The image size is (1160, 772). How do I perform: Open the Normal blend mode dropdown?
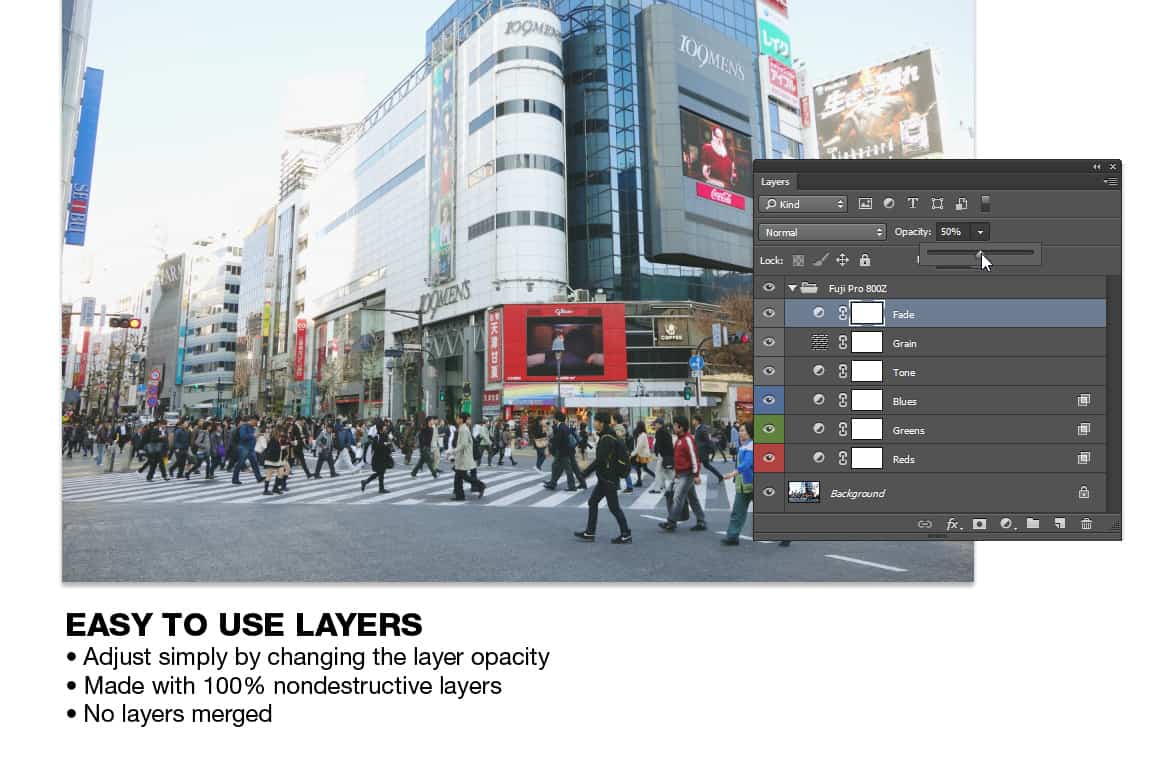click(x=822, y=232)
